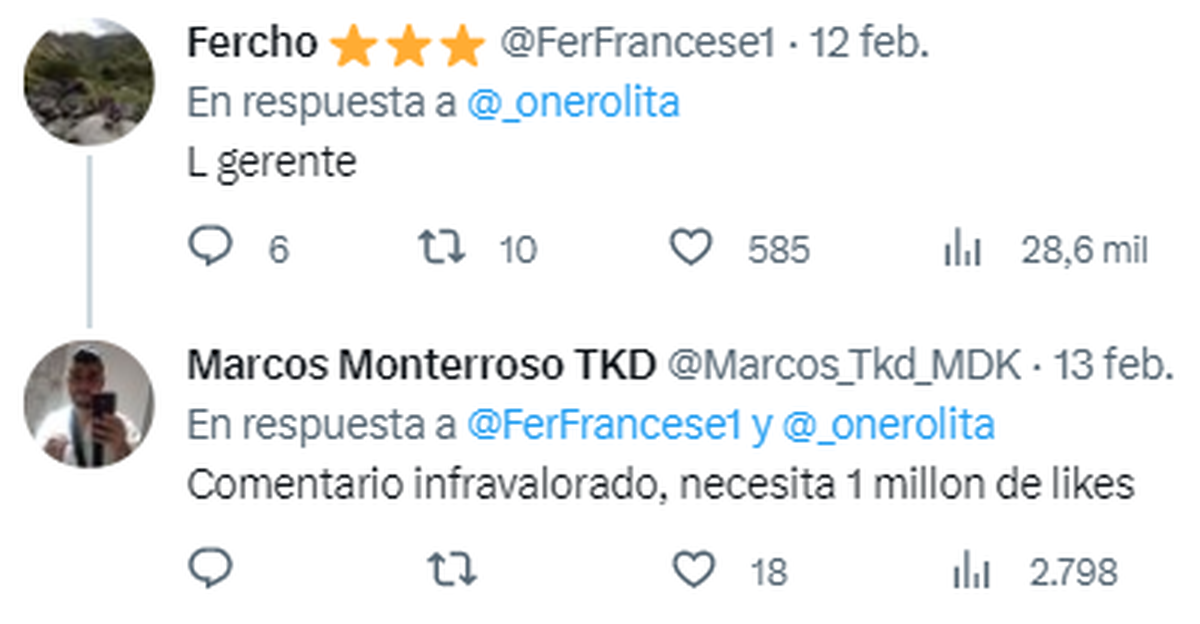
Task: Open @_onerolita mention in Marcos's reply line
Action: (x=888, y=426)
